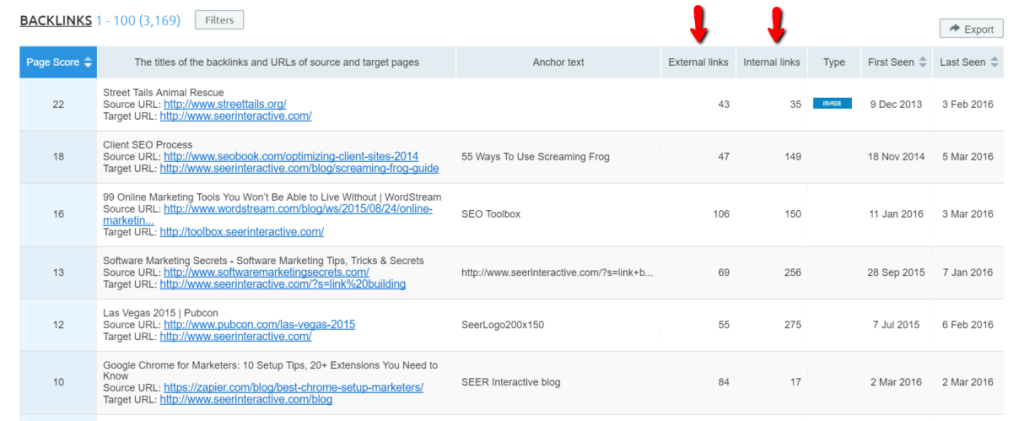
Task: Open pubcon.com las-vegas-2015 source link
Action: click(x=259, y=324)
